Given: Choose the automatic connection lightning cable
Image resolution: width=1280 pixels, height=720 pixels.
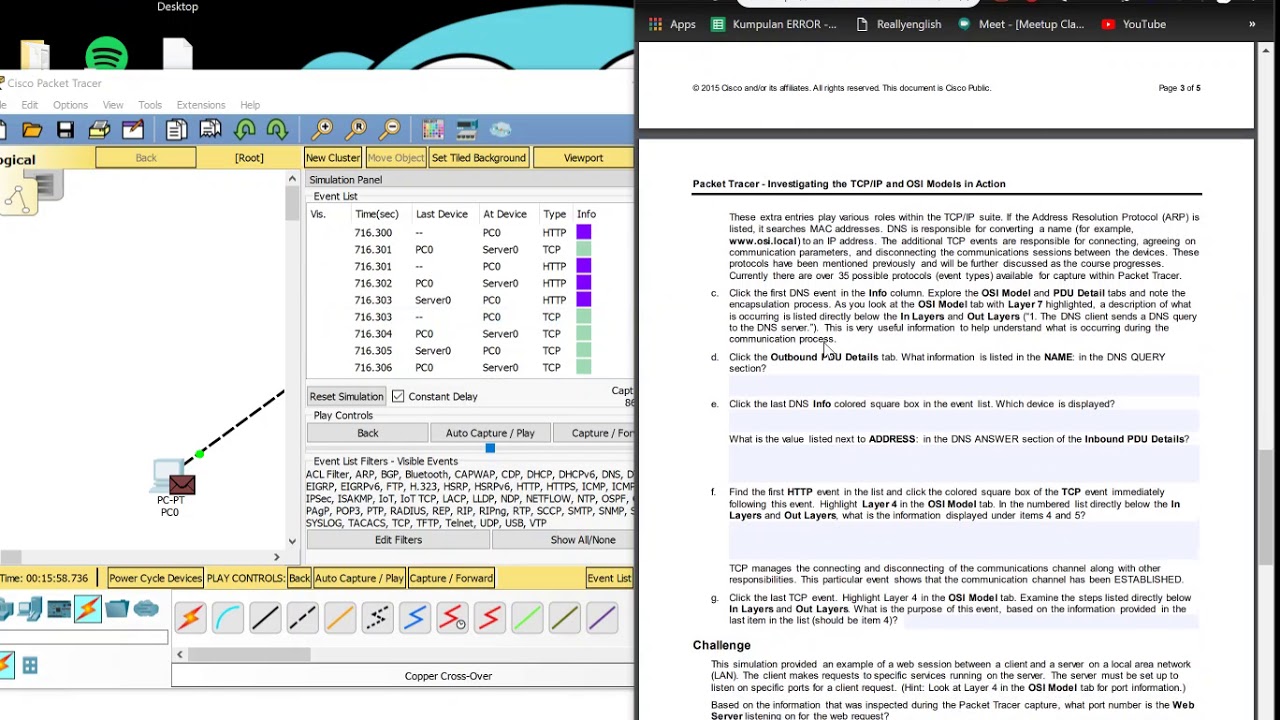Looking at the screenshot, I should 190,618.
